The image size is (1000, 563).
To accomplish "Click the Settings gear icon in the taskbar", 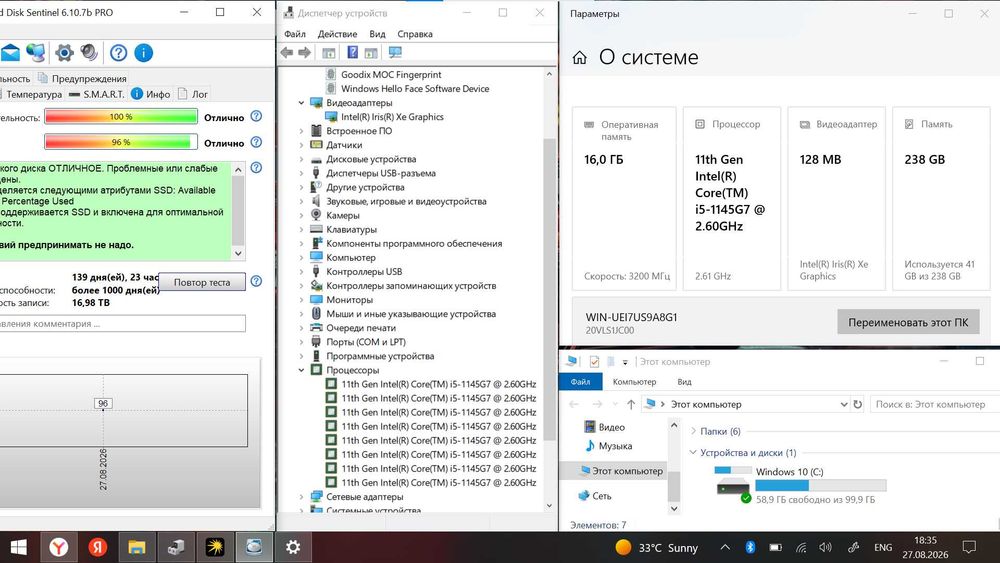I will pos(293,547).
